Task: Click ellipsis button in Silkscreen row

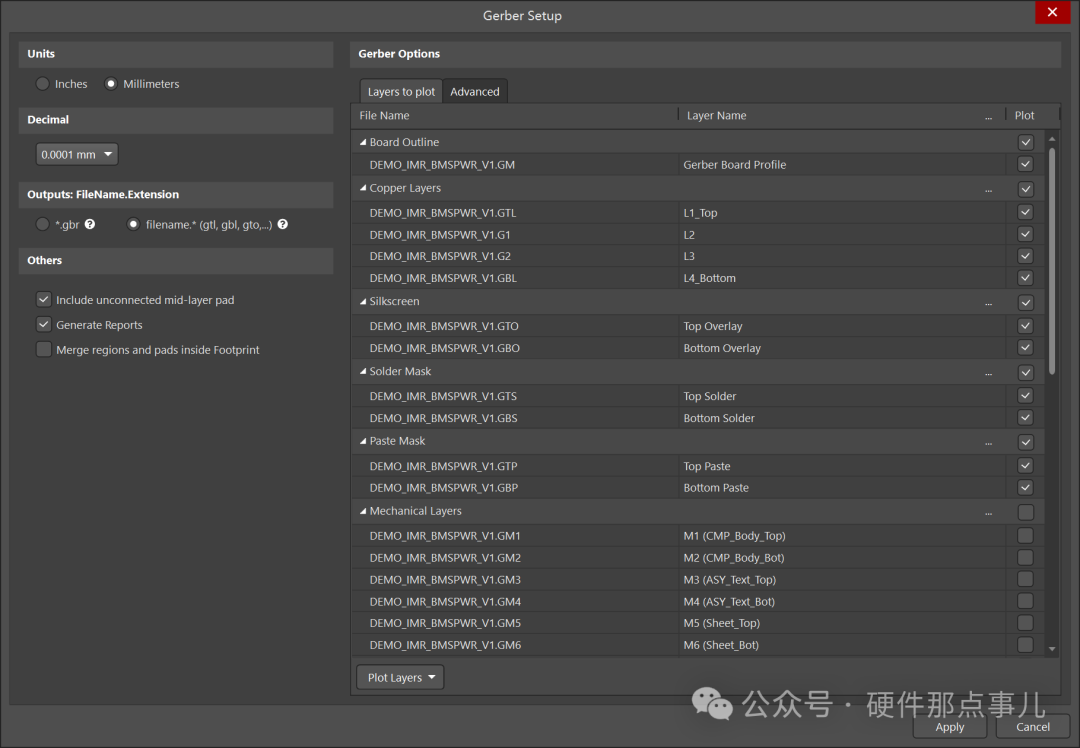Action: pos(988,303)
